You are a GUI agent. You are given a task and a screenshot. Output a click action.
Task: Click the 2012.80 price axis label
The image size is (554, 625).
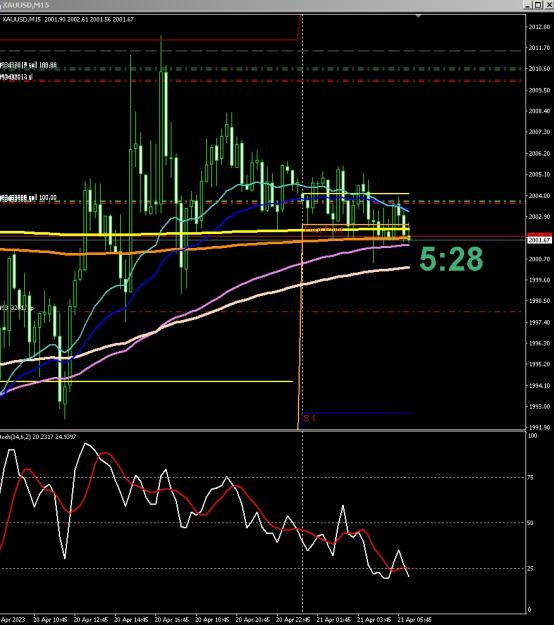[x=539, y=27]
